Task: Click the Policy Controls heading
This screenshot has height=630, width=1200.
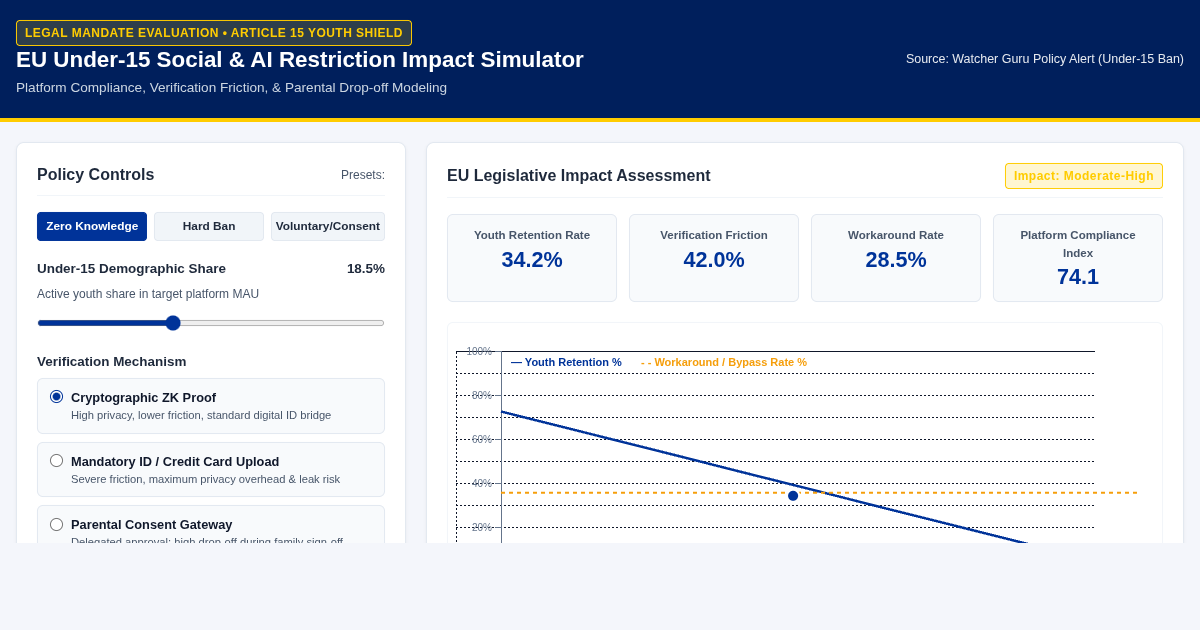Action: [96, 175]
